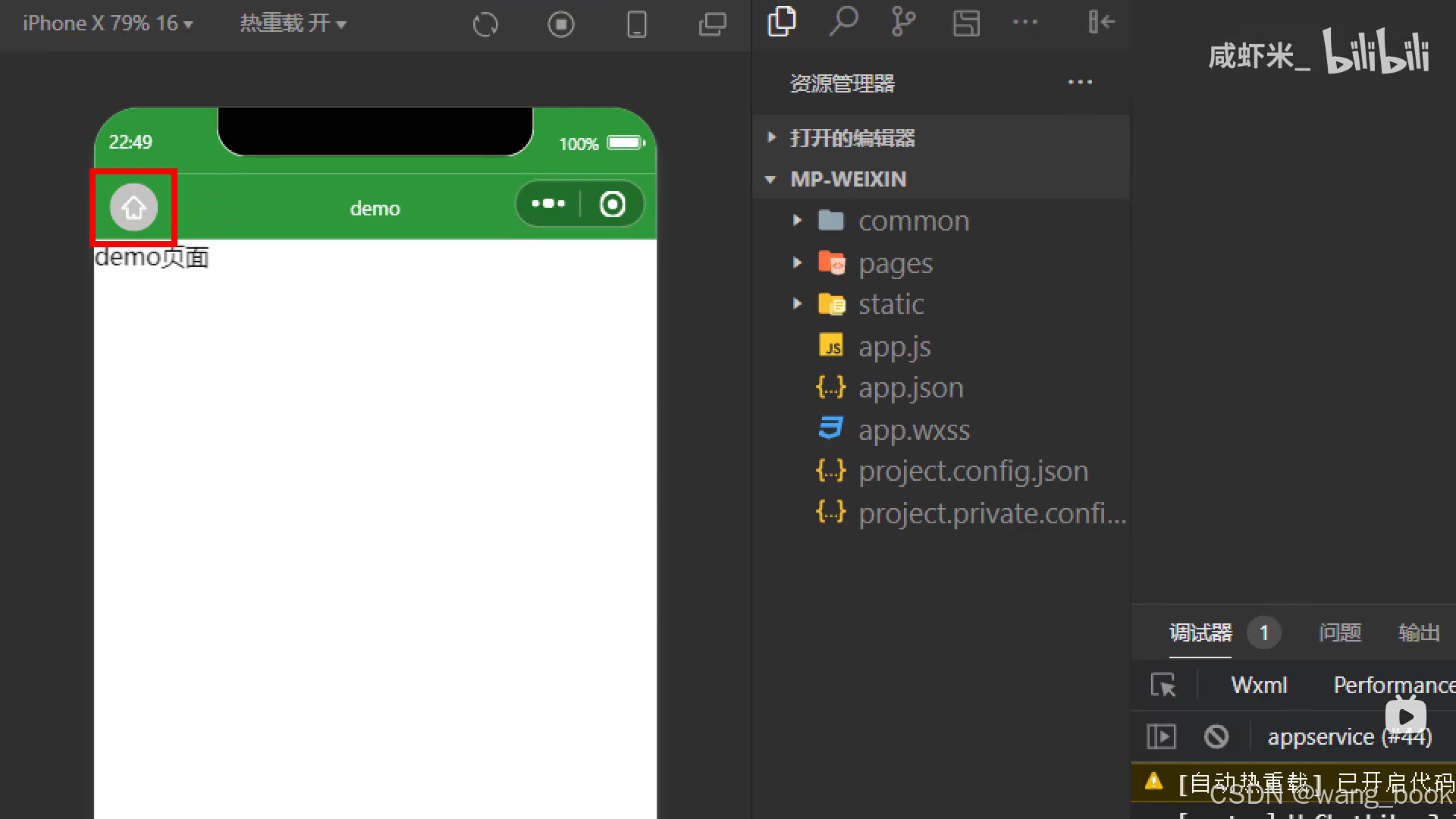Viewport: 1456px width, 819px height.
Task: Open the mini program three-dots menu
Action: [548, 204]
